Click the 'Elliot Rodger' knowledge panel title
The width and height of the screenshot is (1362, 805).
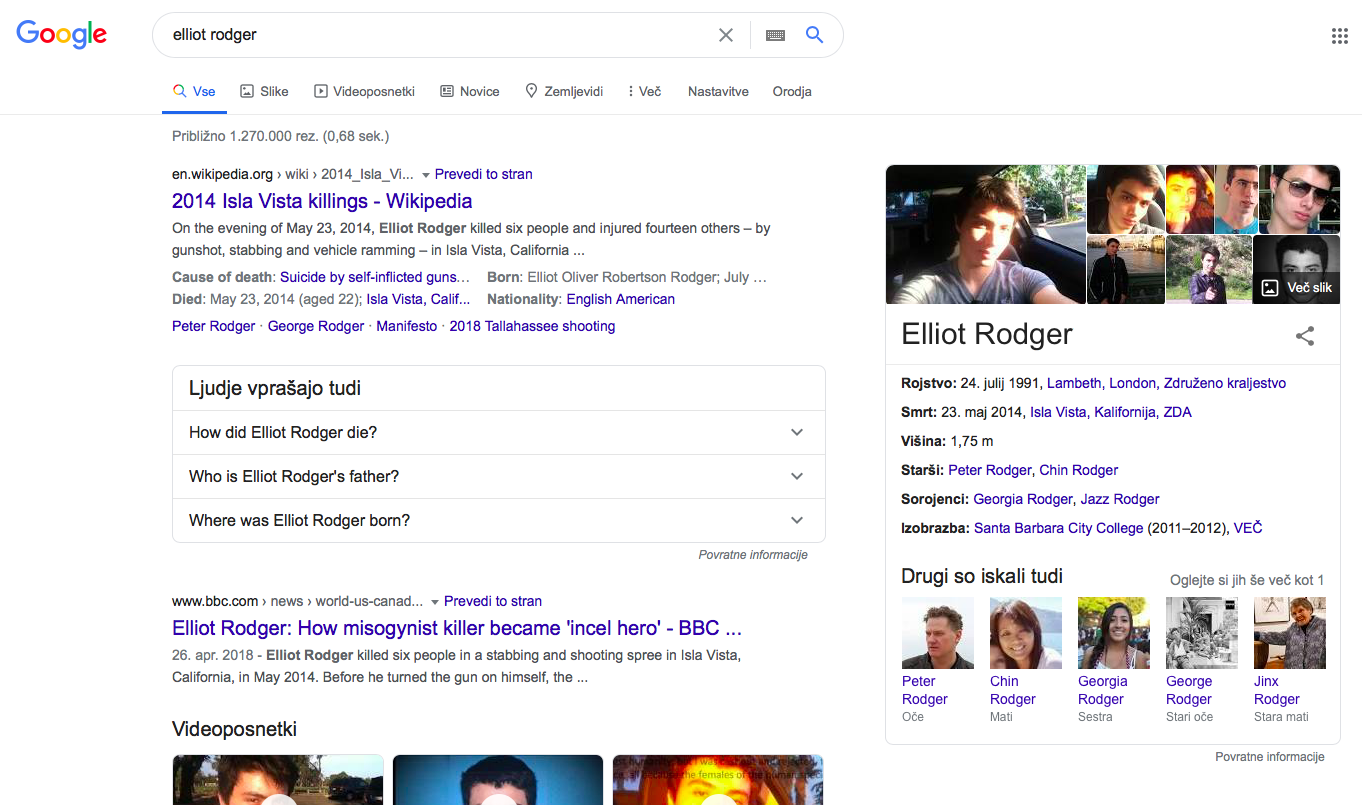987,334
